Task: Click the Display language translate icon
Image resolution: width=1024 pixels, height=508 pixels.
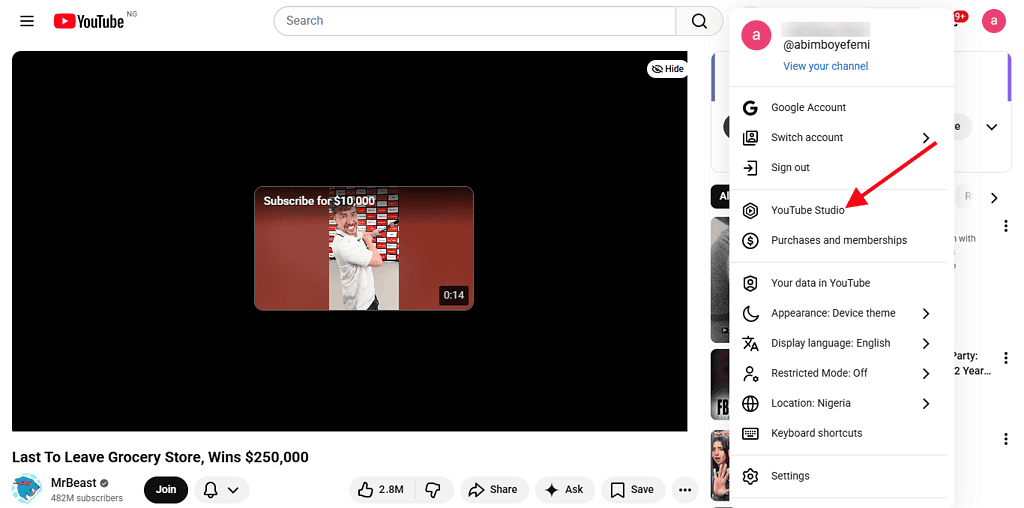Action: tap(750, 343)
